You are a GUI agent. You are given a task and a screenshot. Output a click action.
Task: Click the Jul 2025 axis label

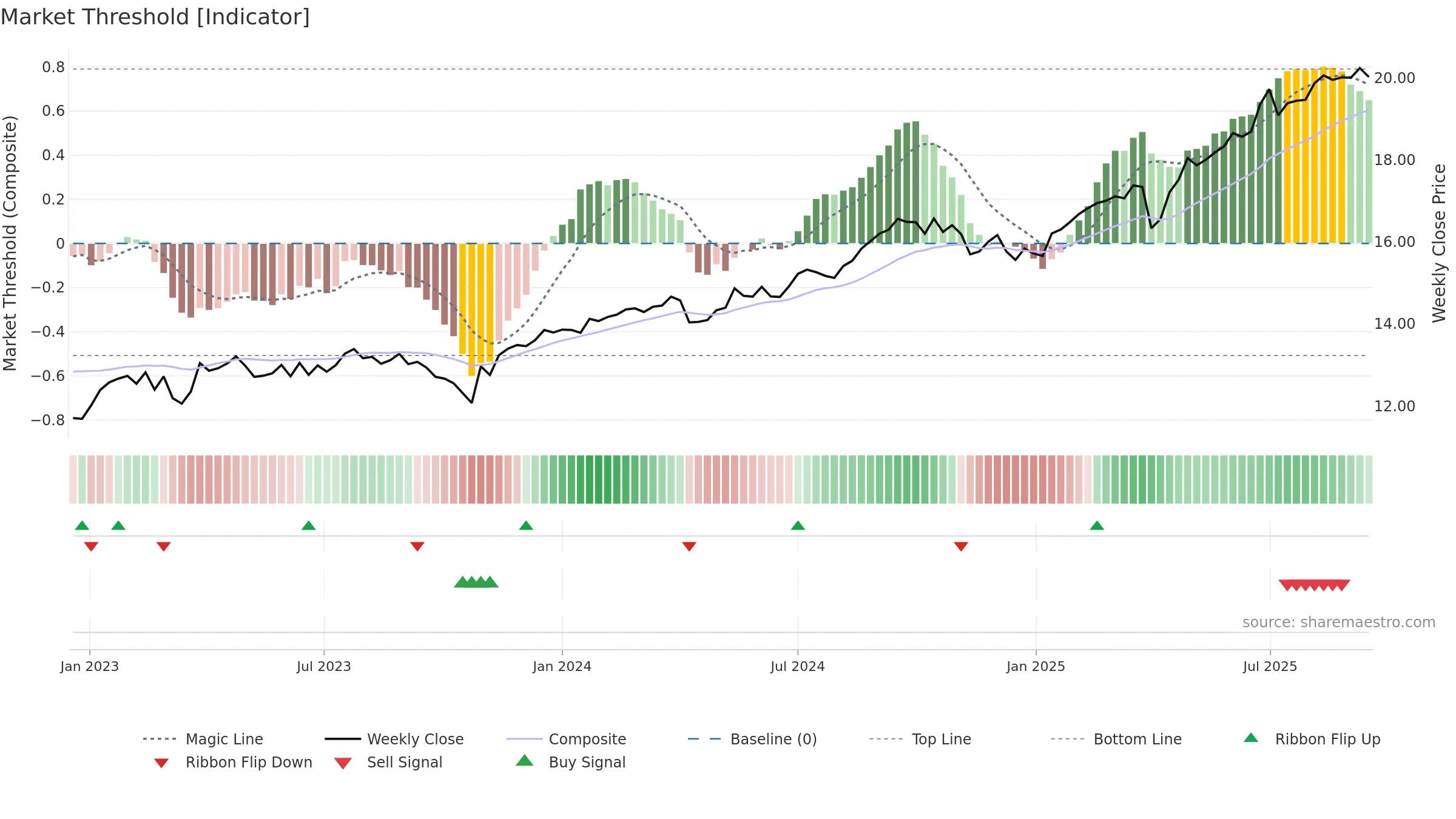tap(1270, 666)
